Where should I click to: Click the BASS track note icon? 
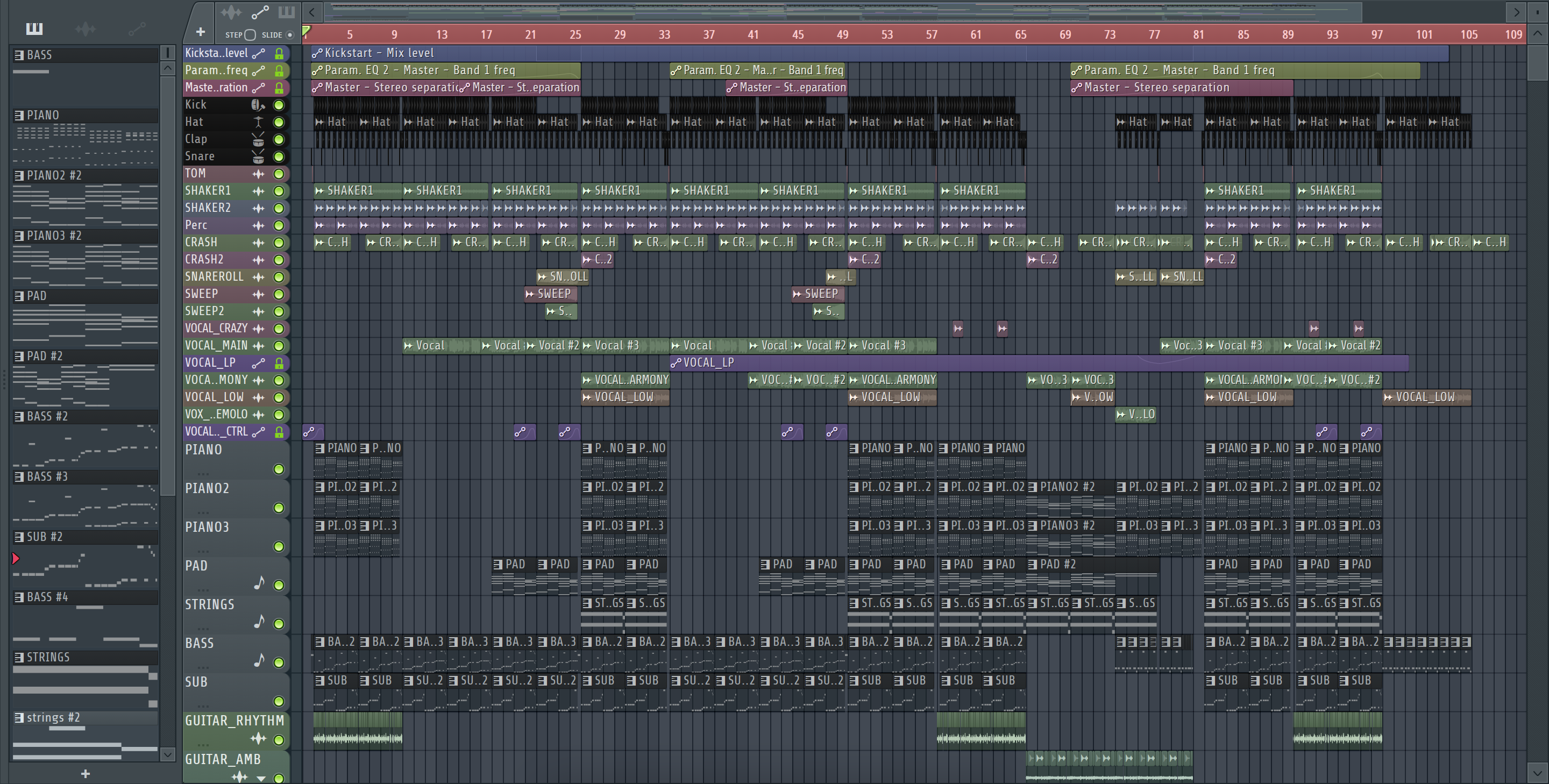click(259, 660)
